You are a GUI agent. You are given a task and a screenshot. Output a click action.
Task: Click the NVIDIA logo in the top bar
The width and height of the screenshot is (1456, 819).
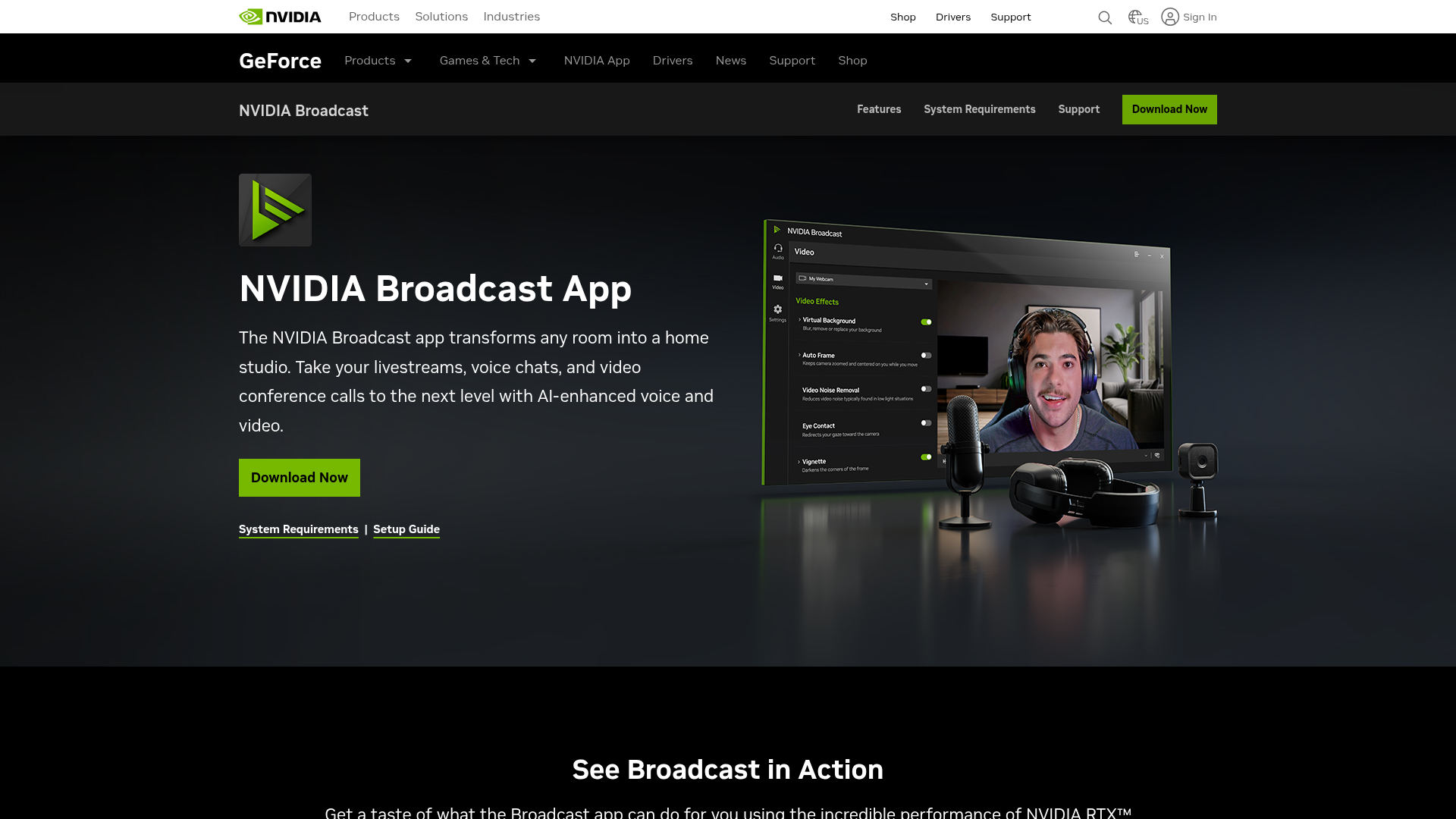(x=280, y=16)
